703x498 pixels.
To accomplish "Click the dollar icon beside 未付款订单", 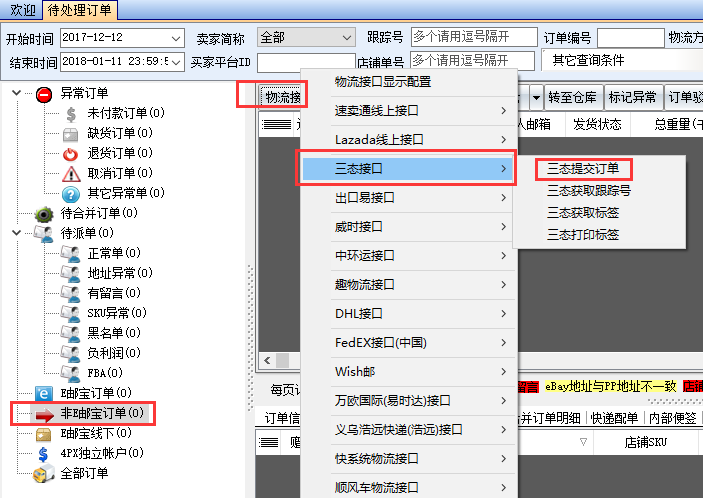I will coord(71,114).
